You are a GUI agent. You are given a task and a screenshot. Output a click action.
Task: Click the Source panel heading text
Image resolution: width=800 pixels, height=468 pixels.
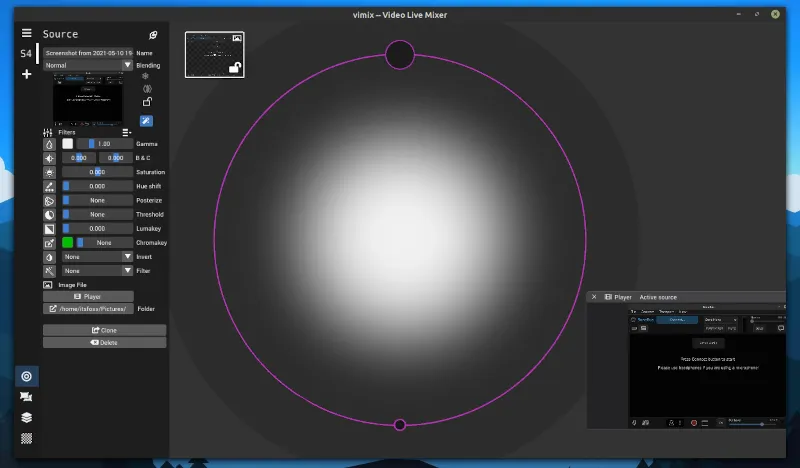(x=60, y=34)
